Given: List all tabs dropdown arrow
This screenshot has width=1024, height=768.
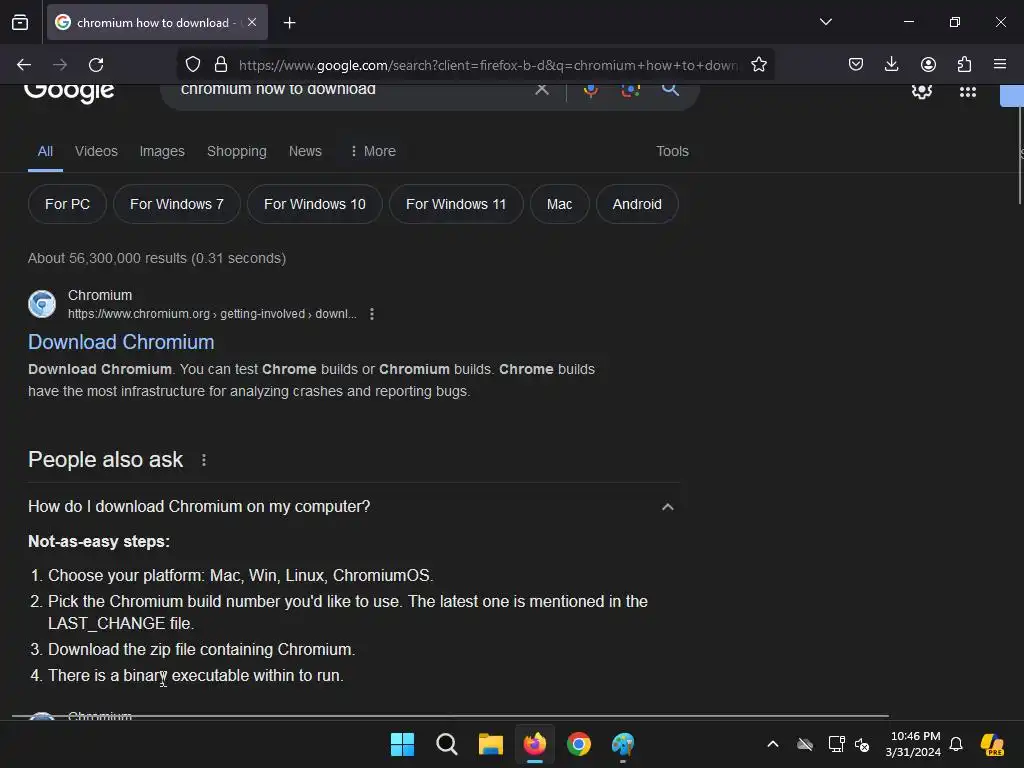Looking at the screenshot, I should click(825, 22).
